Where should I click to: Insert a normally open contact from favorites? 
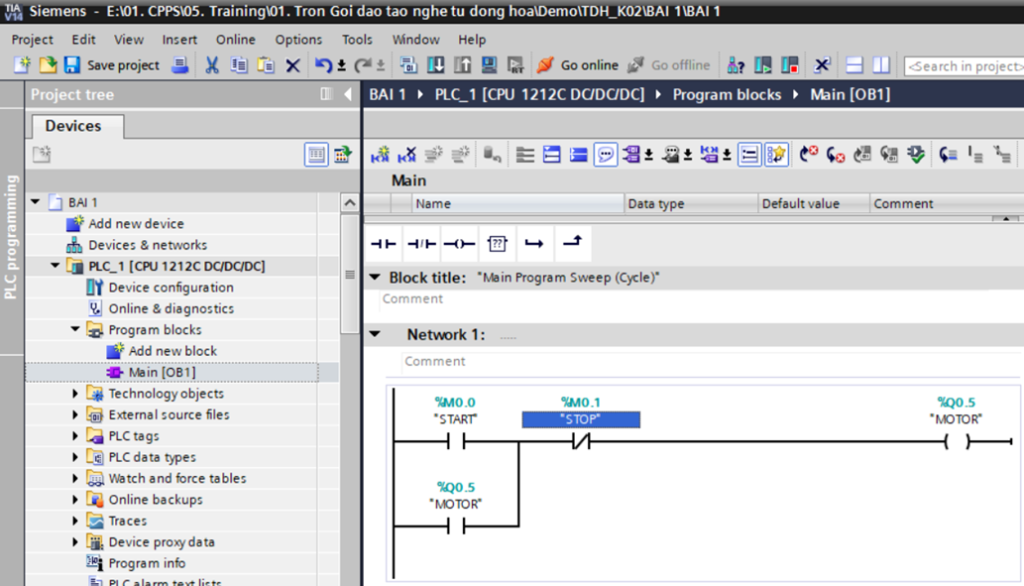(x=384, y=243)
